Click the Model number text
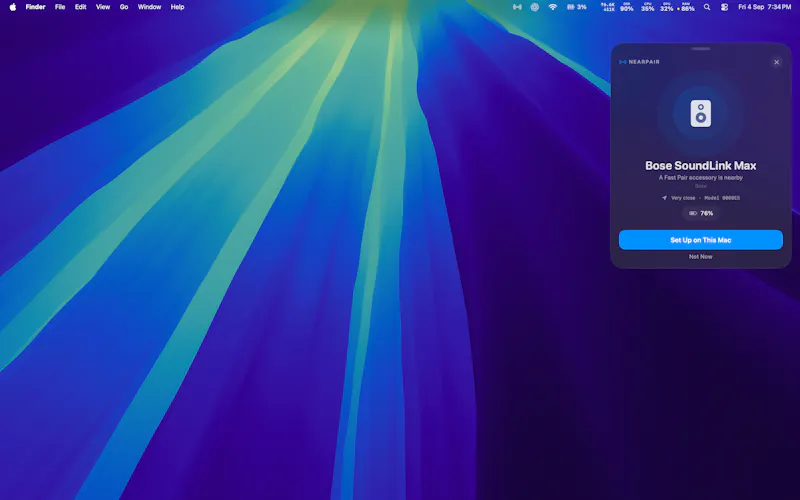Viewport: 800px width, 500px height. (x=722, y=198)
